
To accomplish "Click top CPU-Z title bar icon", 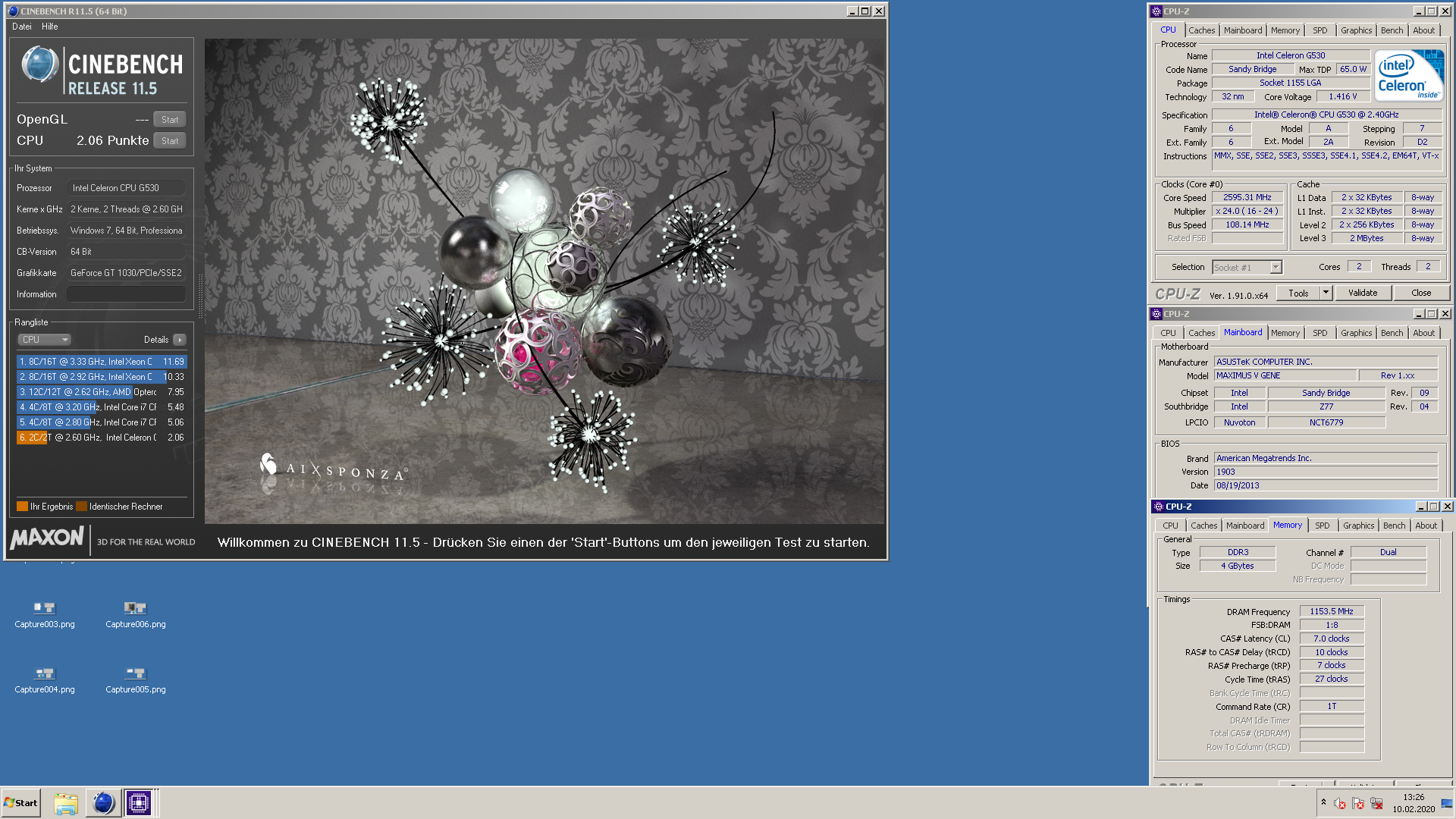I will [x=1156, y=11].
